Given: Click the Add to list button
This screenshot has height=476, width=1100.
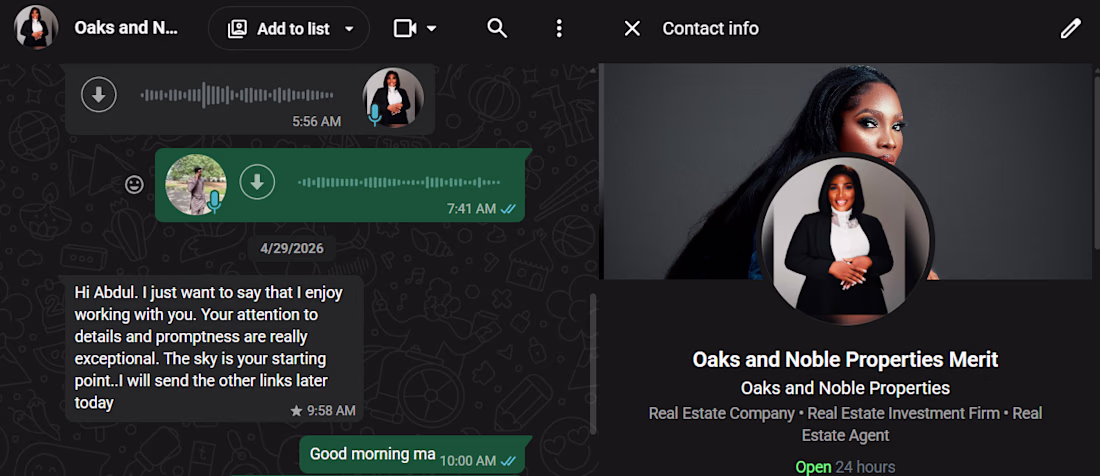Looking at the screenshot, I should click(x=289, y=29).
